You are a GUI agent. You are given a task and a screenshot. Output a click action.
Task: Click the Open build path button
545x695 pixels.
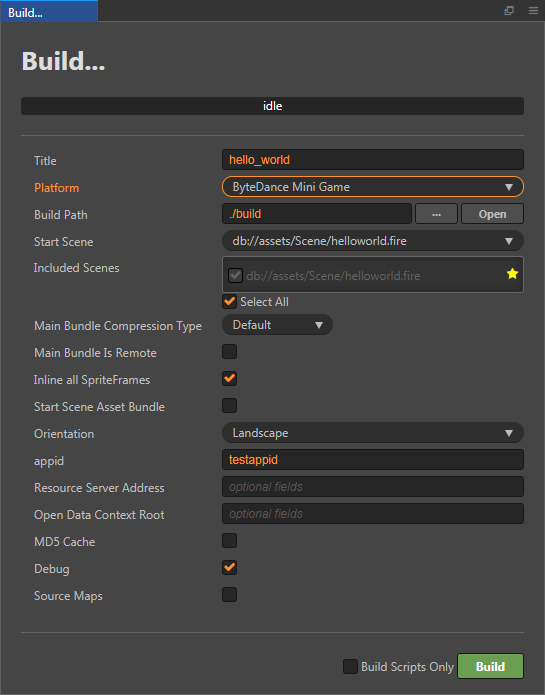tap(492, 214)
